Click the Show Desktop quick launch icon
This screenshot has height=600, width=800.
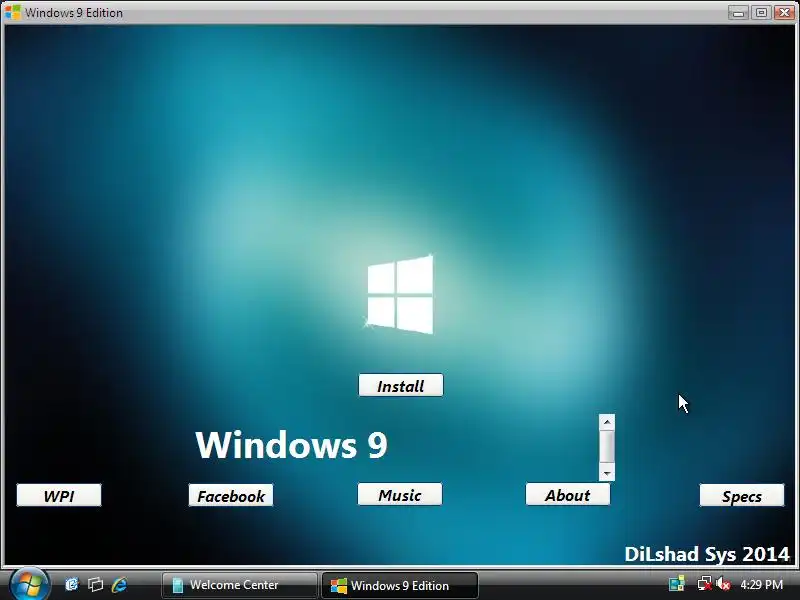pos(72,584)
